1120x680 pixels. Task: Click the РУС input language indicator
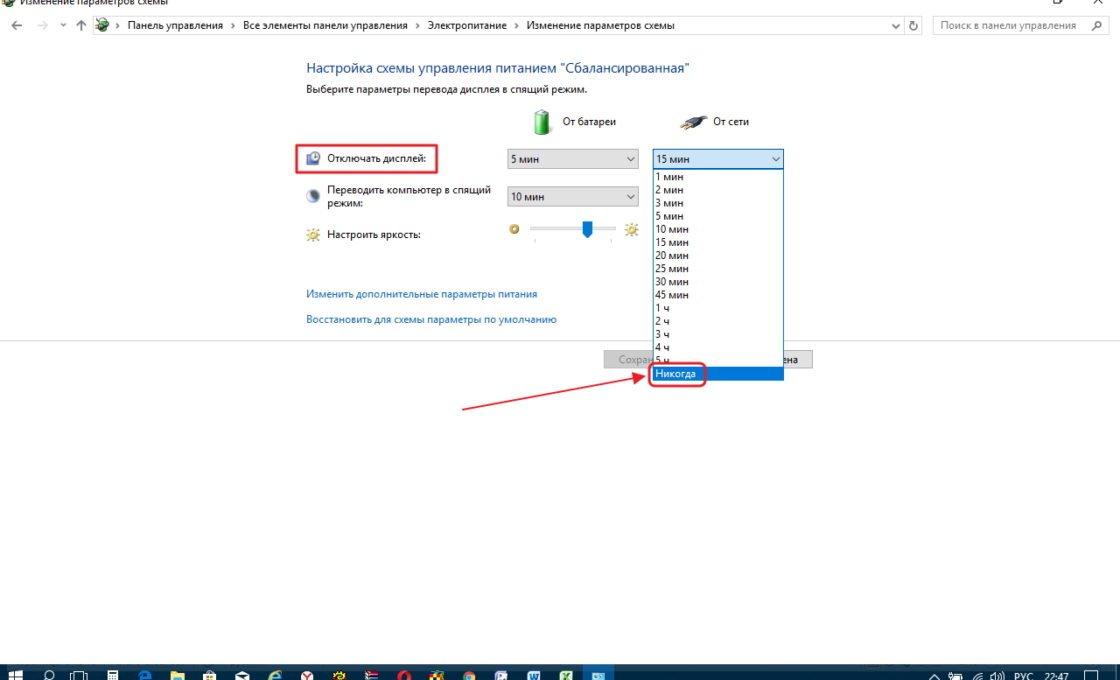(x=1023, y=675)
